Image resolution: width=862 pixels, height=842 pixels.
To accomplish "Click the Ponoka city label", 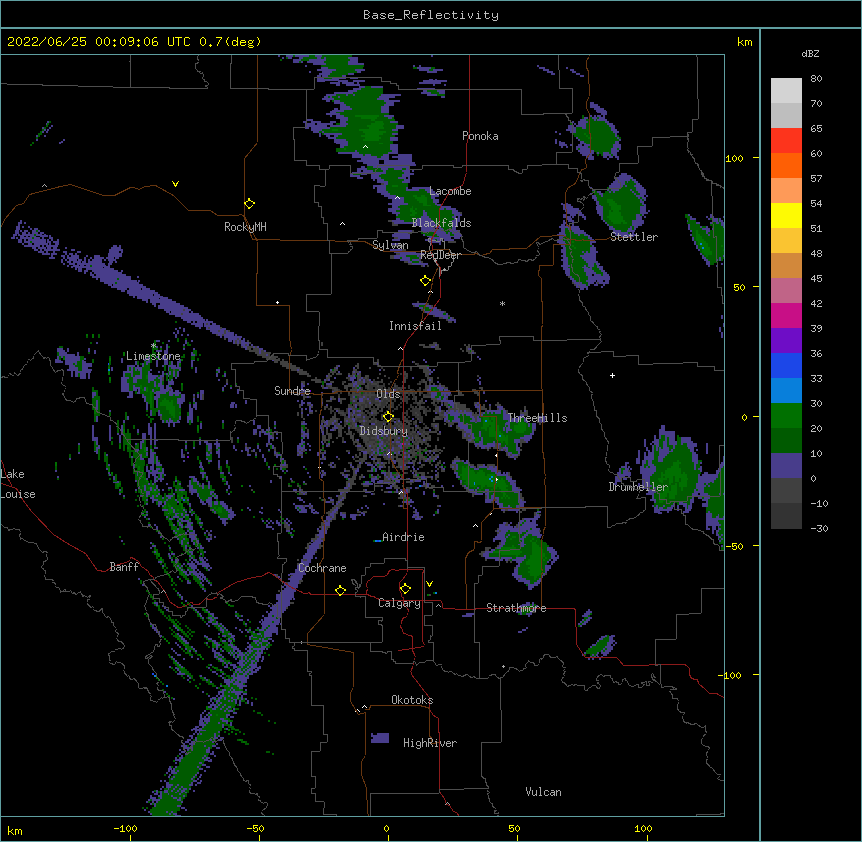I will click(480, 136).
